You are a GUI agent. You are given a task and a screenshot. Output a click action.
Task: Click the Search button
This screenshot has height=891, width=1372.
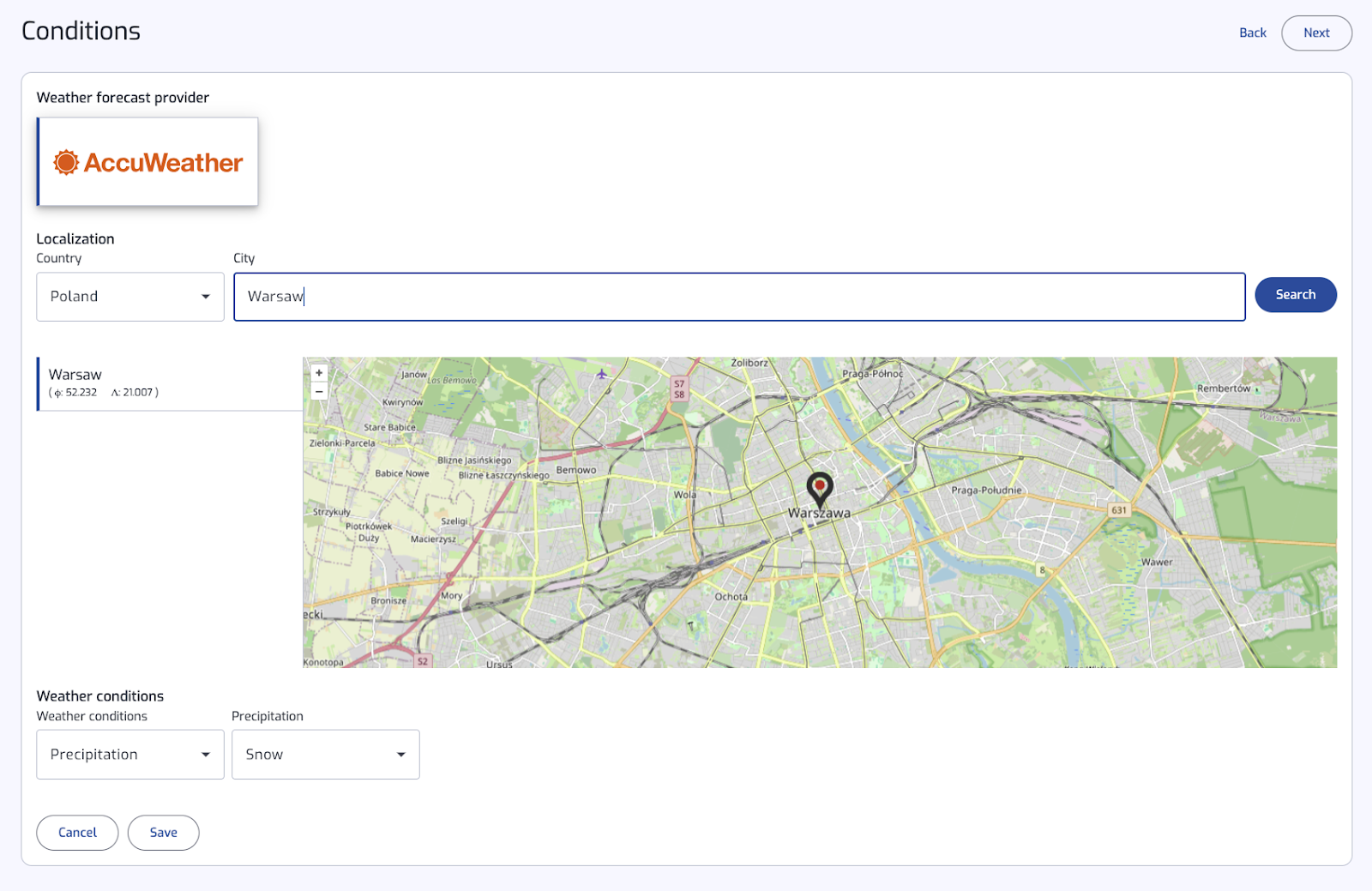(x=1295, y=294)
